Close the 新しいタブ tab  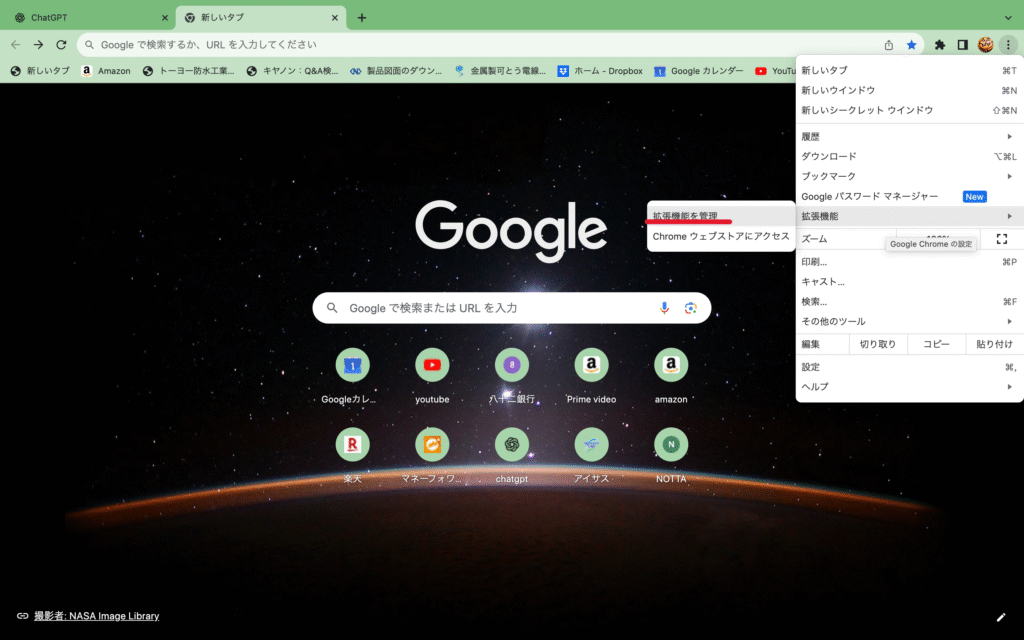tap(335, 18)
